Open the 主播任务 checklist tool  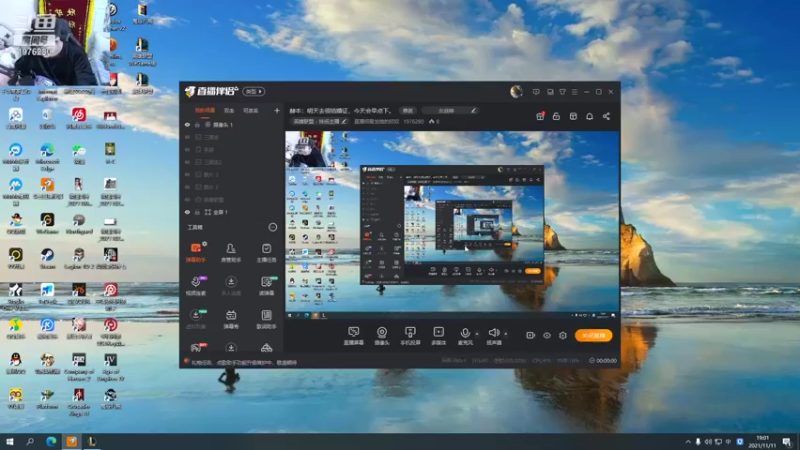266,252
